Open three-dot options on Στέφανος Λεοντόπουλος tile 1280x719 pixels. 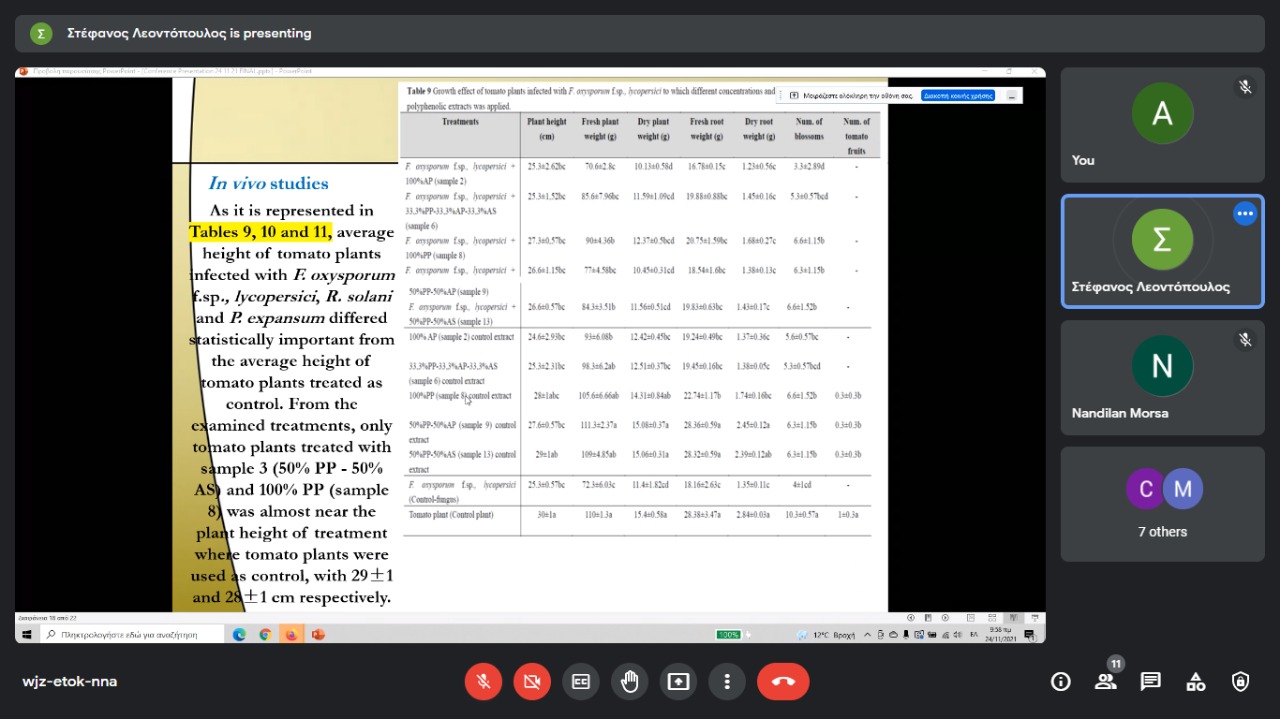1245,213
